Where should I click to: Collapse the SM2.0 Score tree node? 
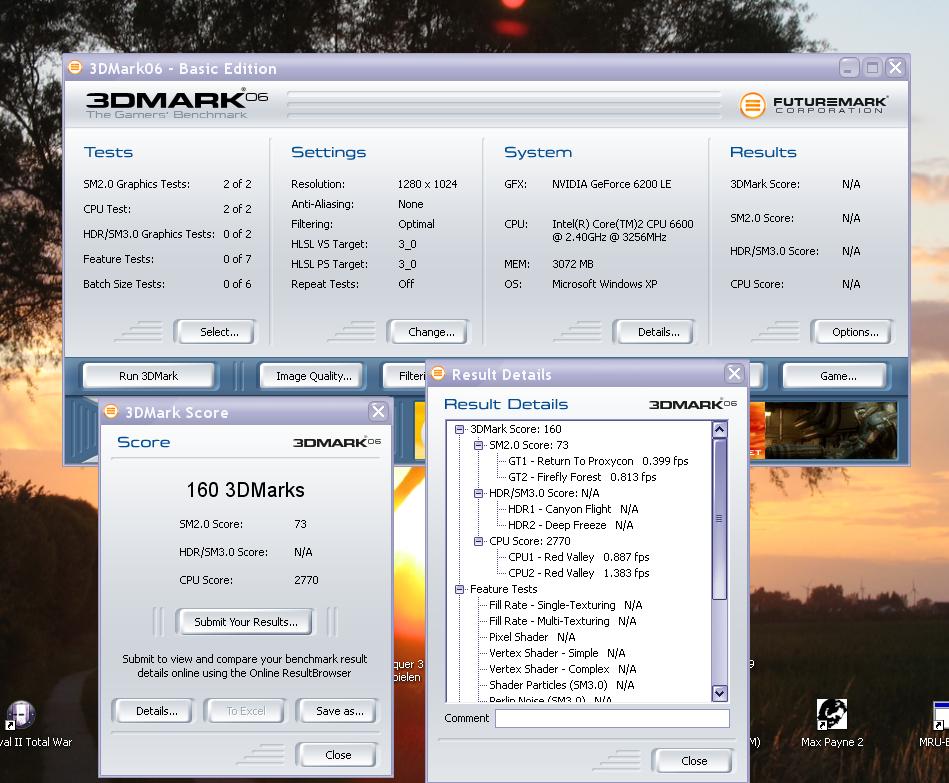[x=478, y=445]
